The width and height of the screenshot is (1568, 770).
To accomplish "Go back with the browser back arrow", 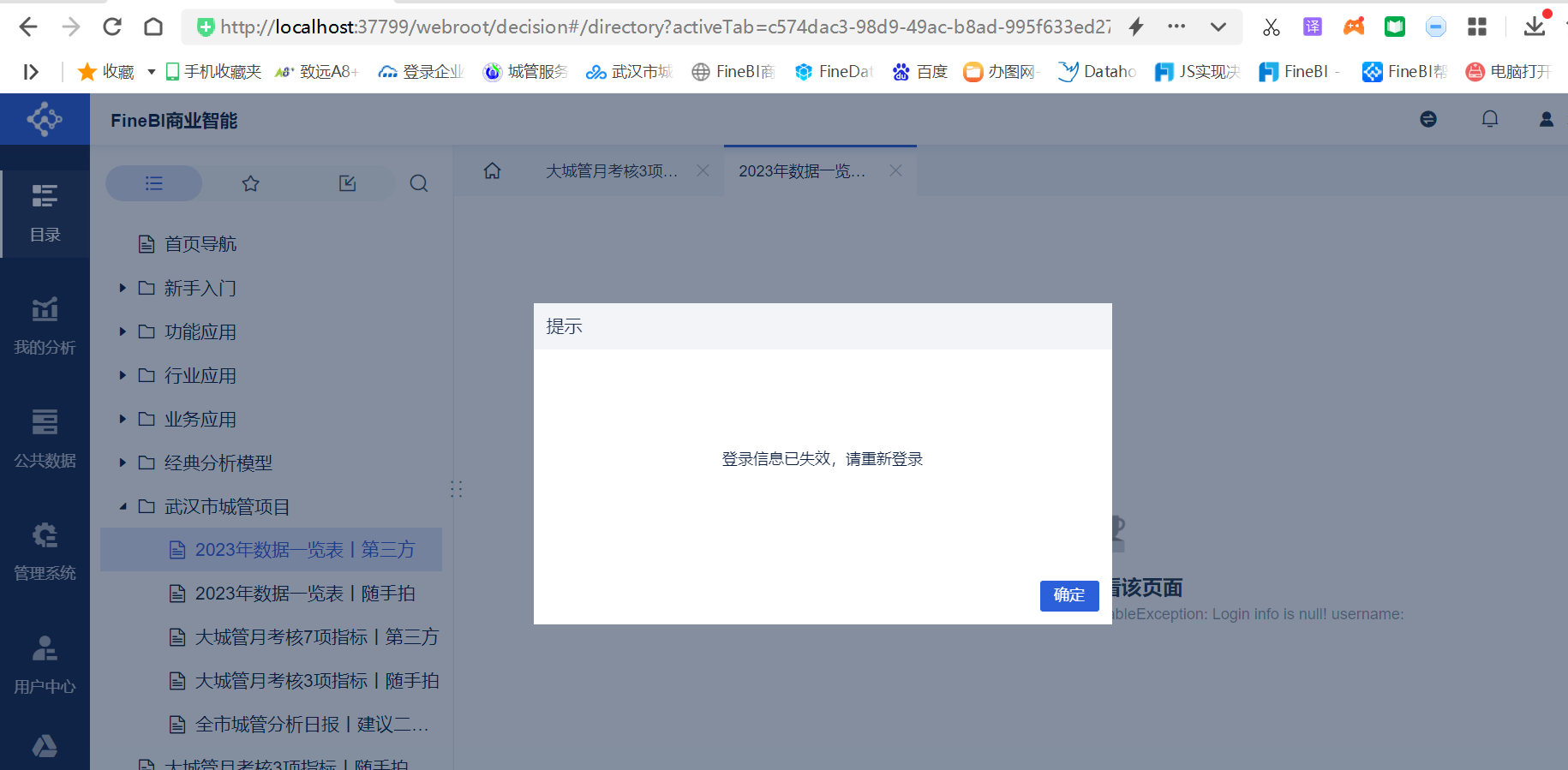I will [x=28, y=27].
